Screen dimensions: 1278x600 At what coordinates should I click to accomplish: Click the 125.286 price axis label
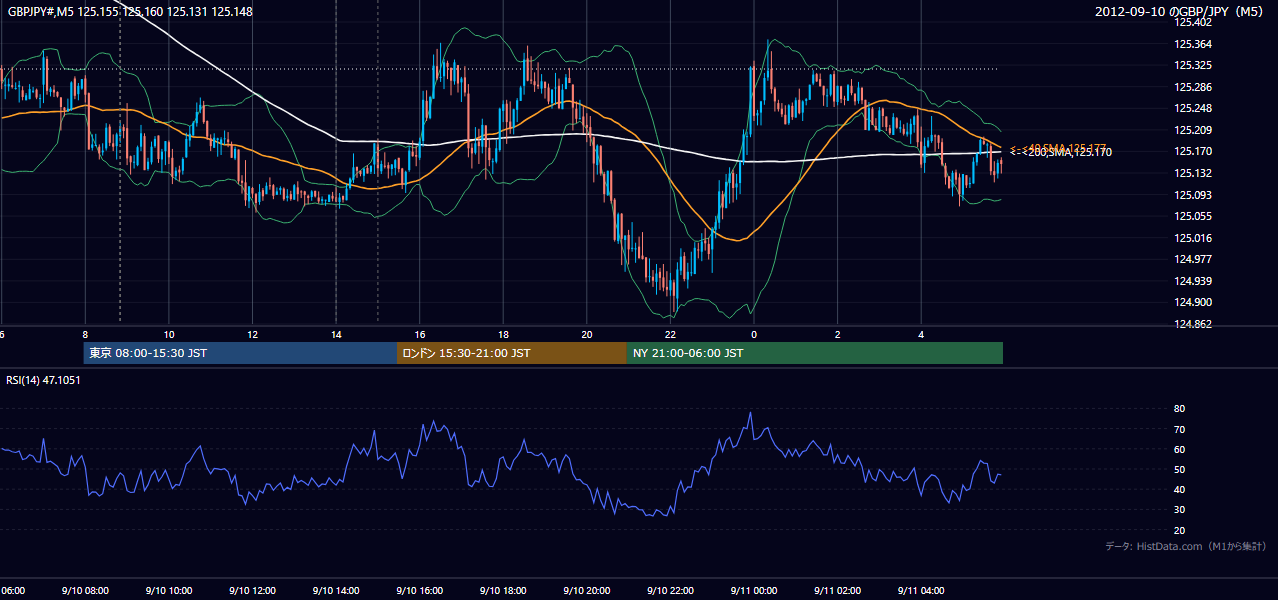[x=1193, y=87]
